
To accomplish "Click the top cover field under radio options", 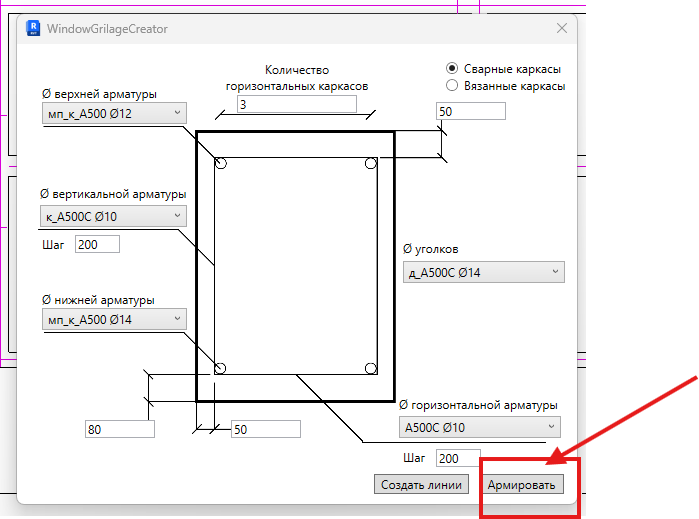I will tap(471, 111).
